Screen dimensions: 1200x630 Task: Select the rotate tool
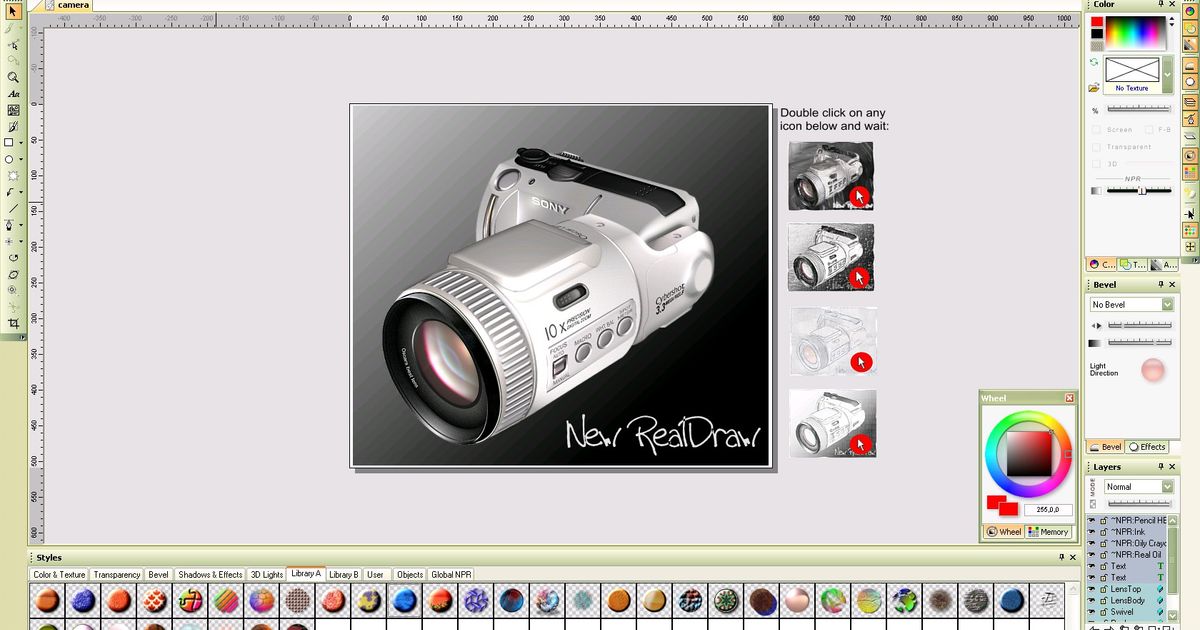(13, 257)
